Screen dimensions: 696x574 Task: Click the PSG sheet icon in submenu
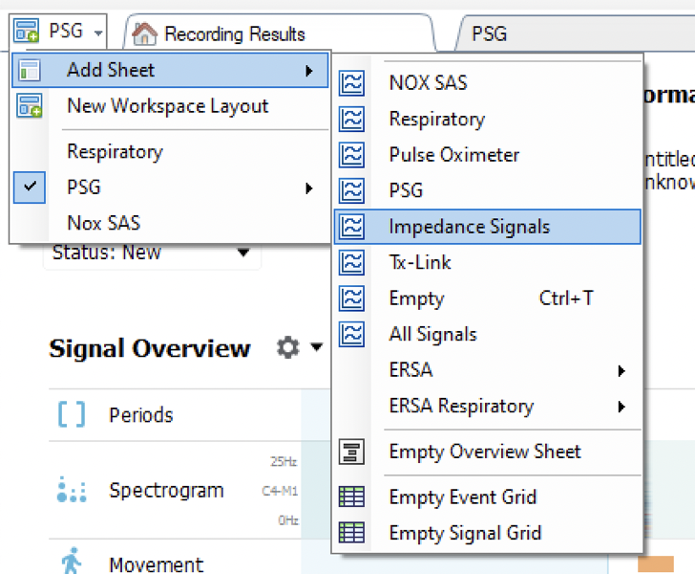tap(352, 191)
